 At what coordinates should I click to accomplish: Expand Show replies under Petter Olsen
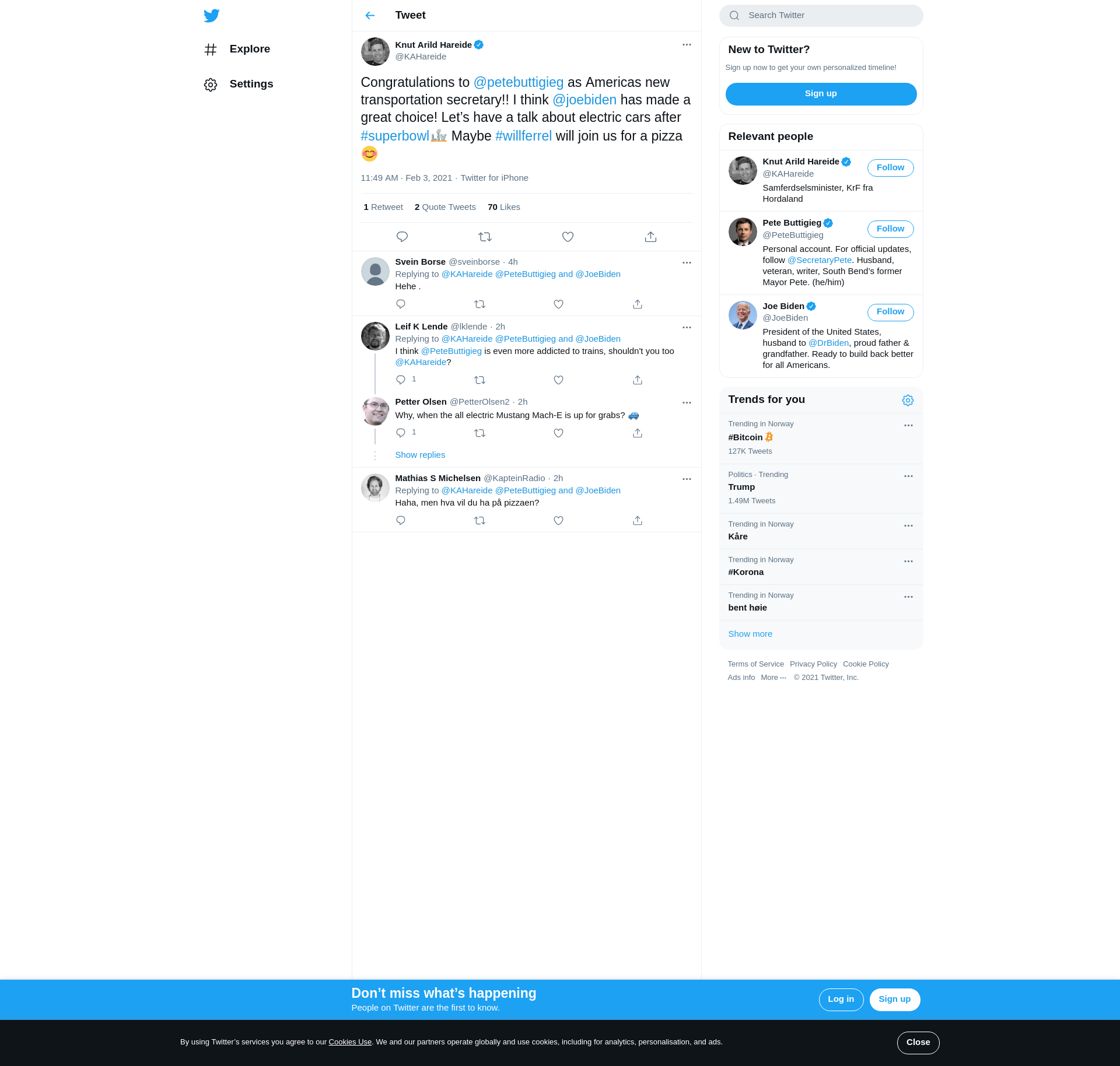(x=420, y=455)
